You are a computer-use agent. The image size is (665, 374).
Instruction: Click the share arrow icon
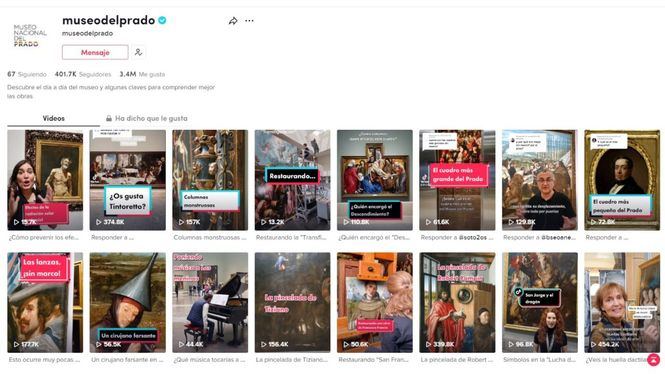click(233, 21)
